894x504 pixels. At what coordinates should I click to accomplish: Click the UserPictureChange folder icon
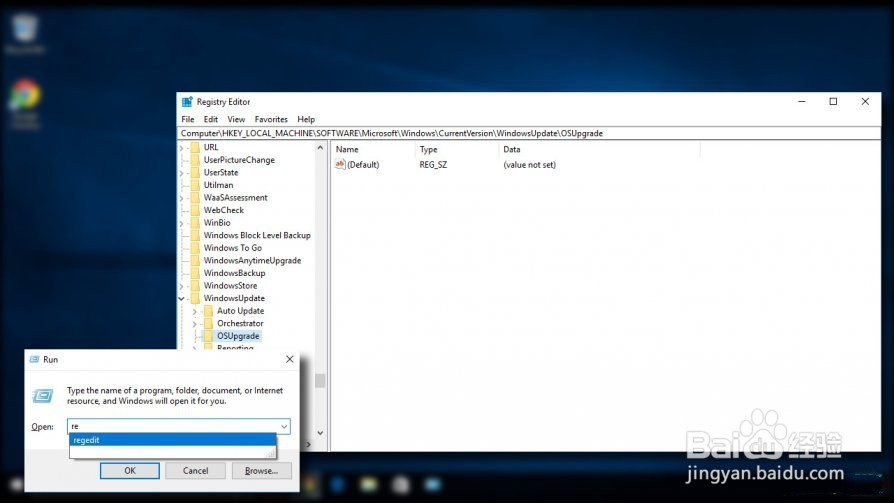(195, 160)
